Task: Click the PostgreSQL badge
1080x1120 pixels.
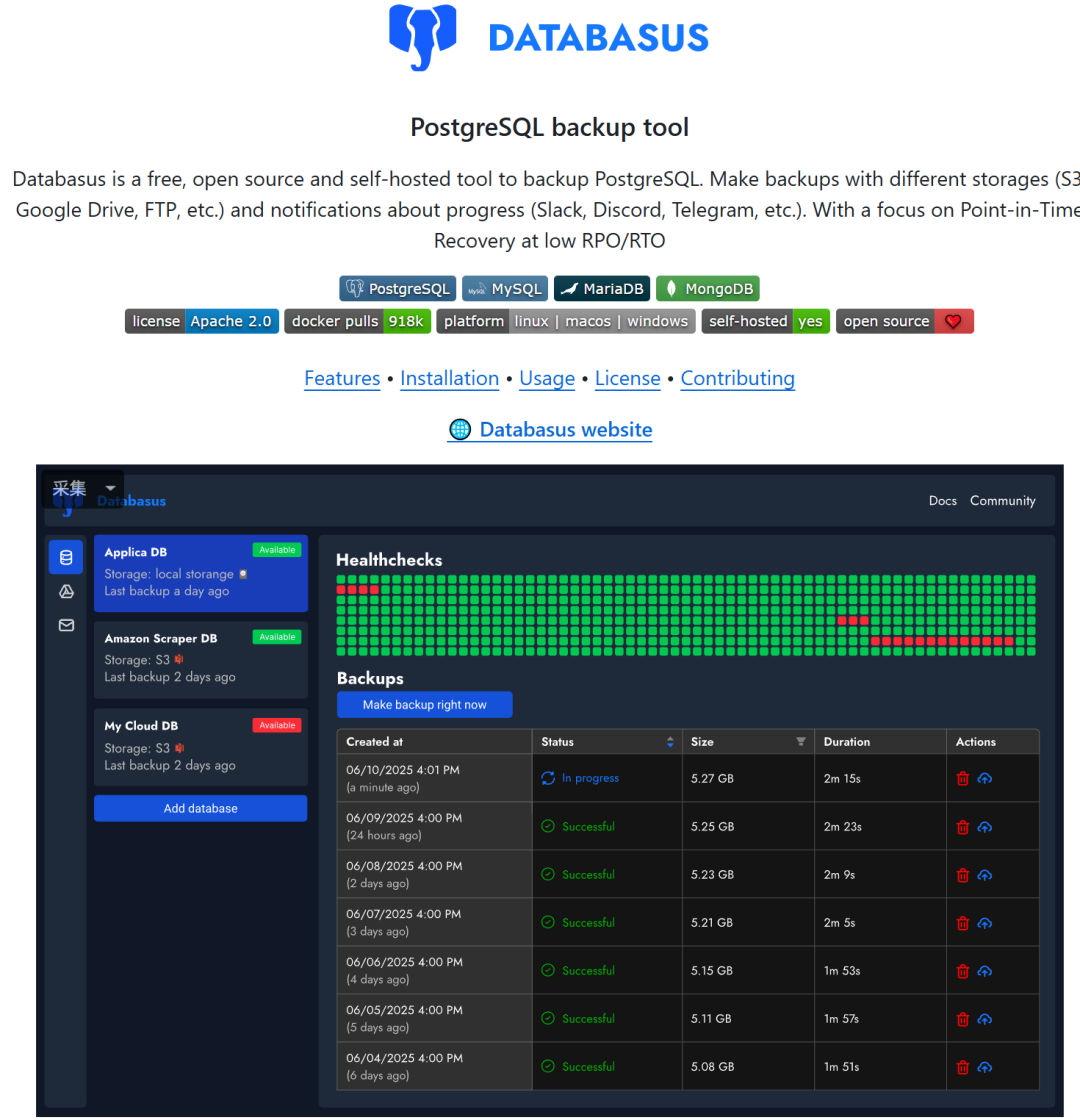Action: [x=398, y=289]
